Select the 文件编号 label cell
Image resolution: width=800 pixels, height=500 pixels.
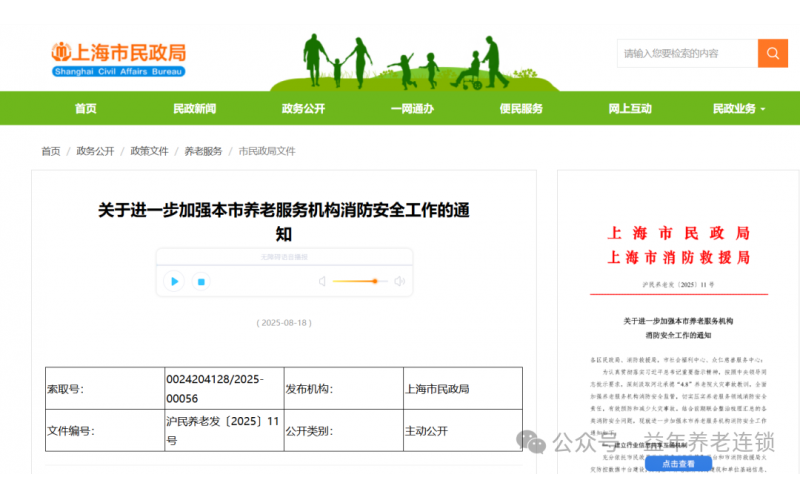click(x=105, y=431)
